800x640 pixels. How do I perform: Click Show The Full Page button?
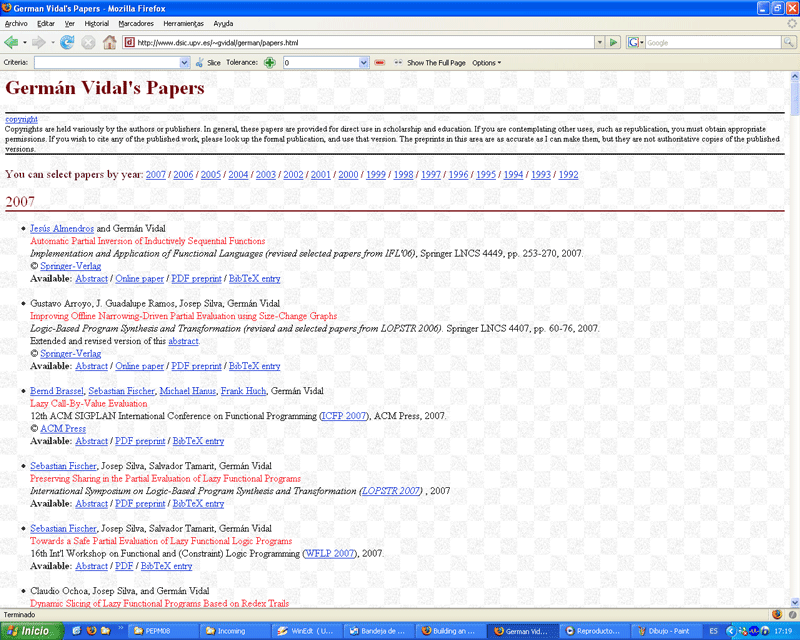(430, 62)
